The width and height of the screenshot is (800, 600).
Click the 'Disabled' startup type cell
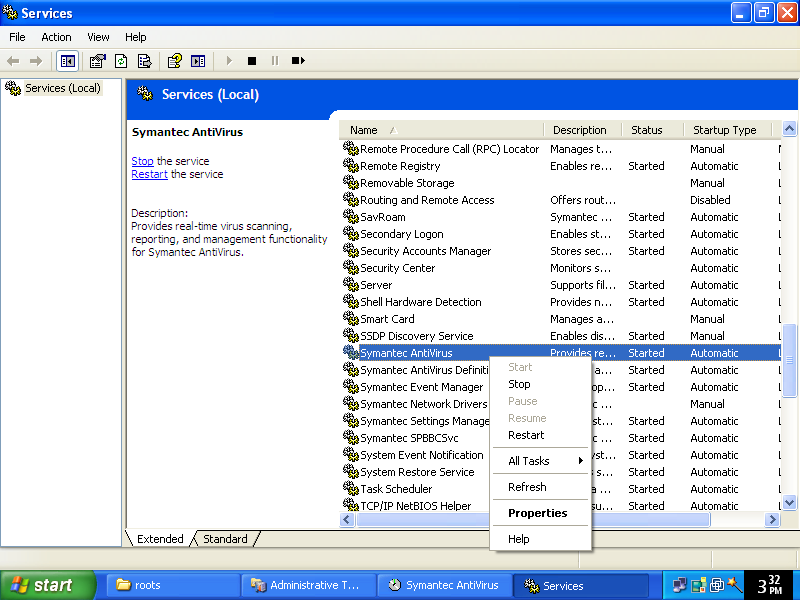coord(710,200)
